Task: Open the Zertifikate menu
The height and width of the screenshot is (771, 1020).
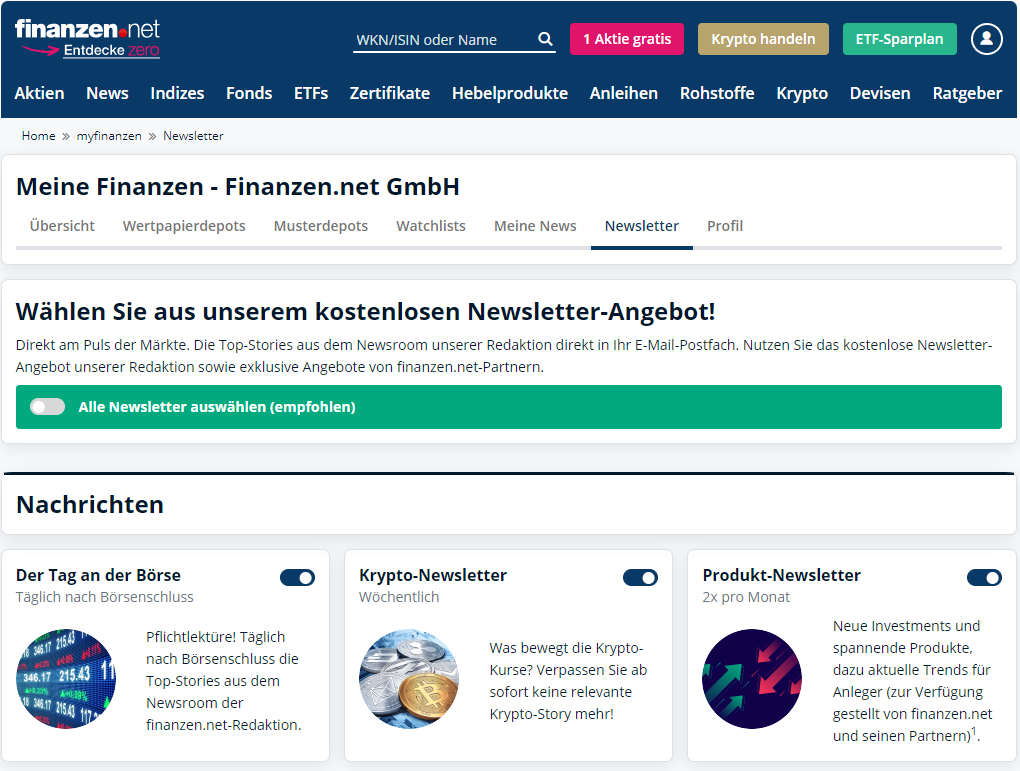Action: pos(390,93)
